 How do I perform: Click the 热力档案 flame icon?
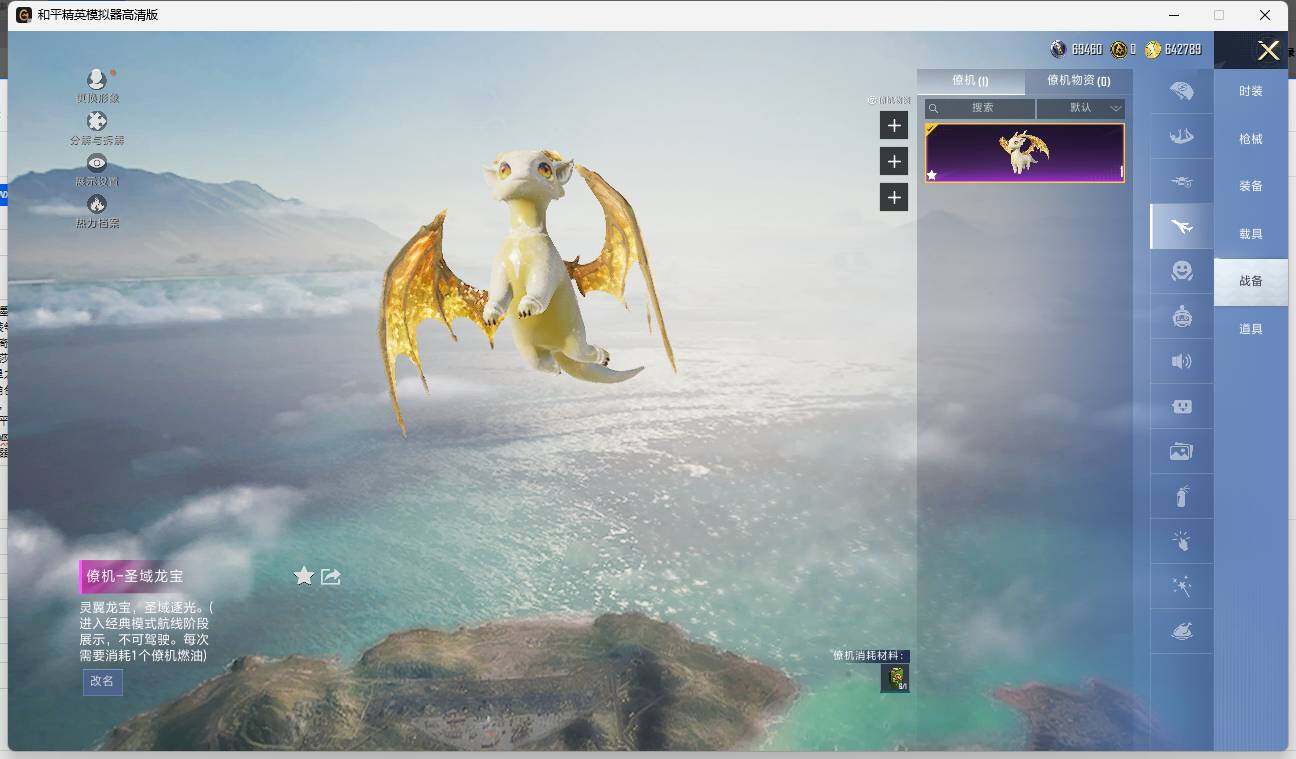click(97, 204)
